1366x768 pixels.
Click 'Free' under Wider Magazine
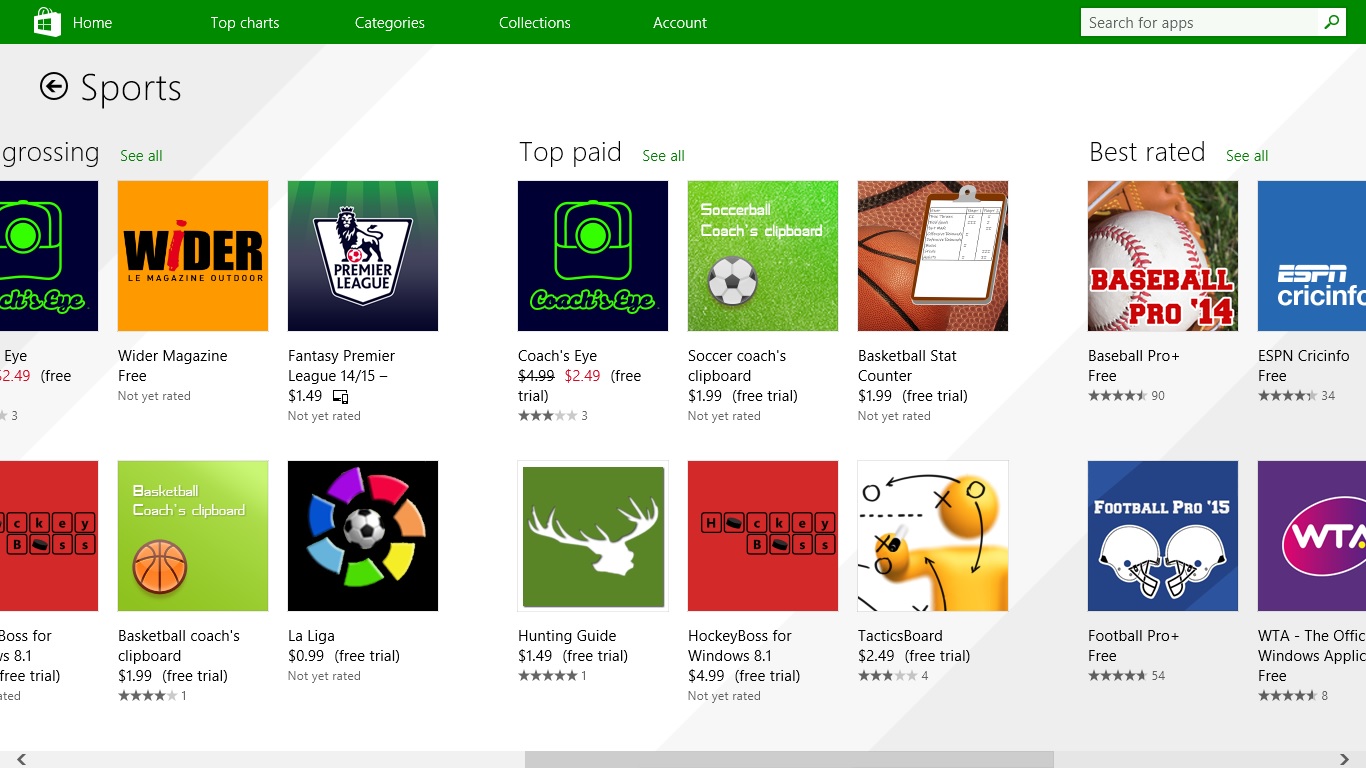tap(132, 376)
